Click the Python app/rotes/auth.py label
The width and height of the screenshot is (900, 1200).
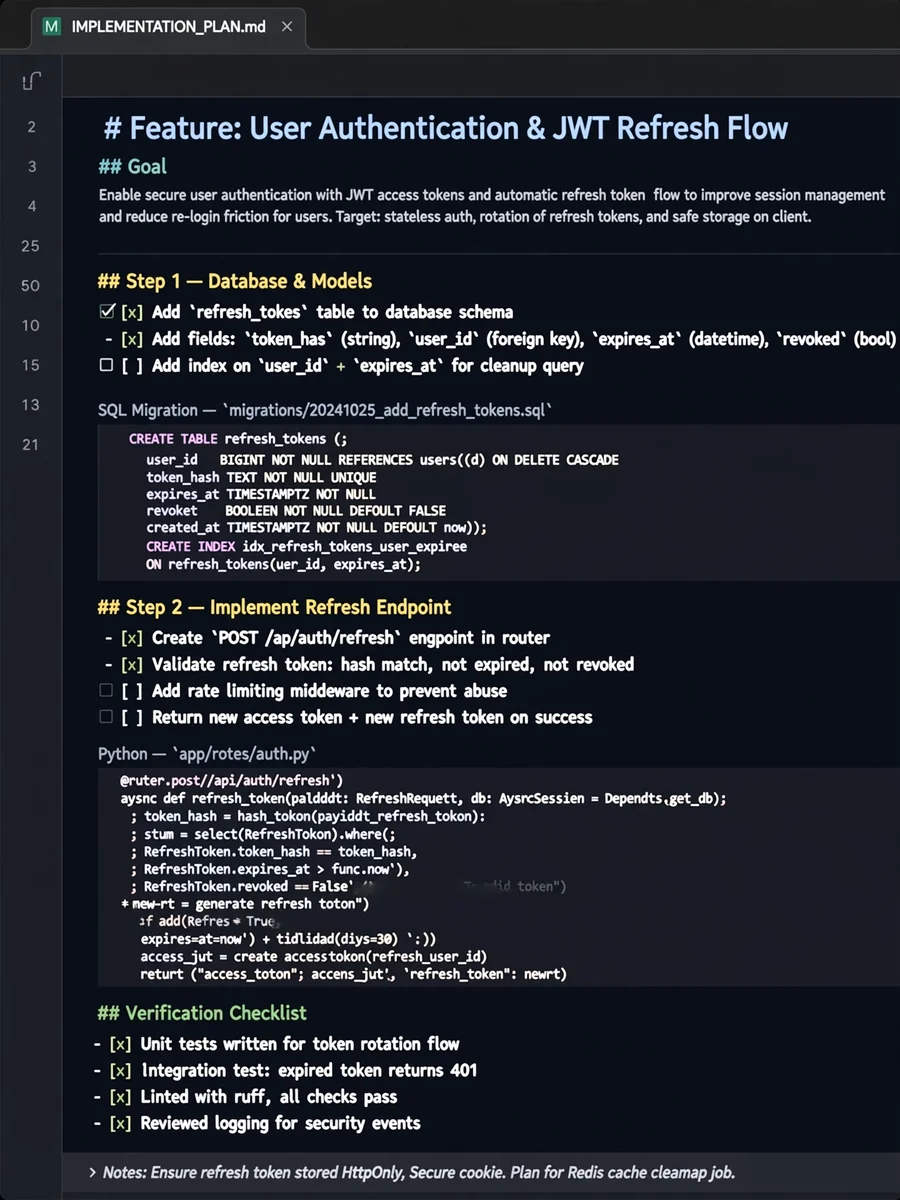207,754
